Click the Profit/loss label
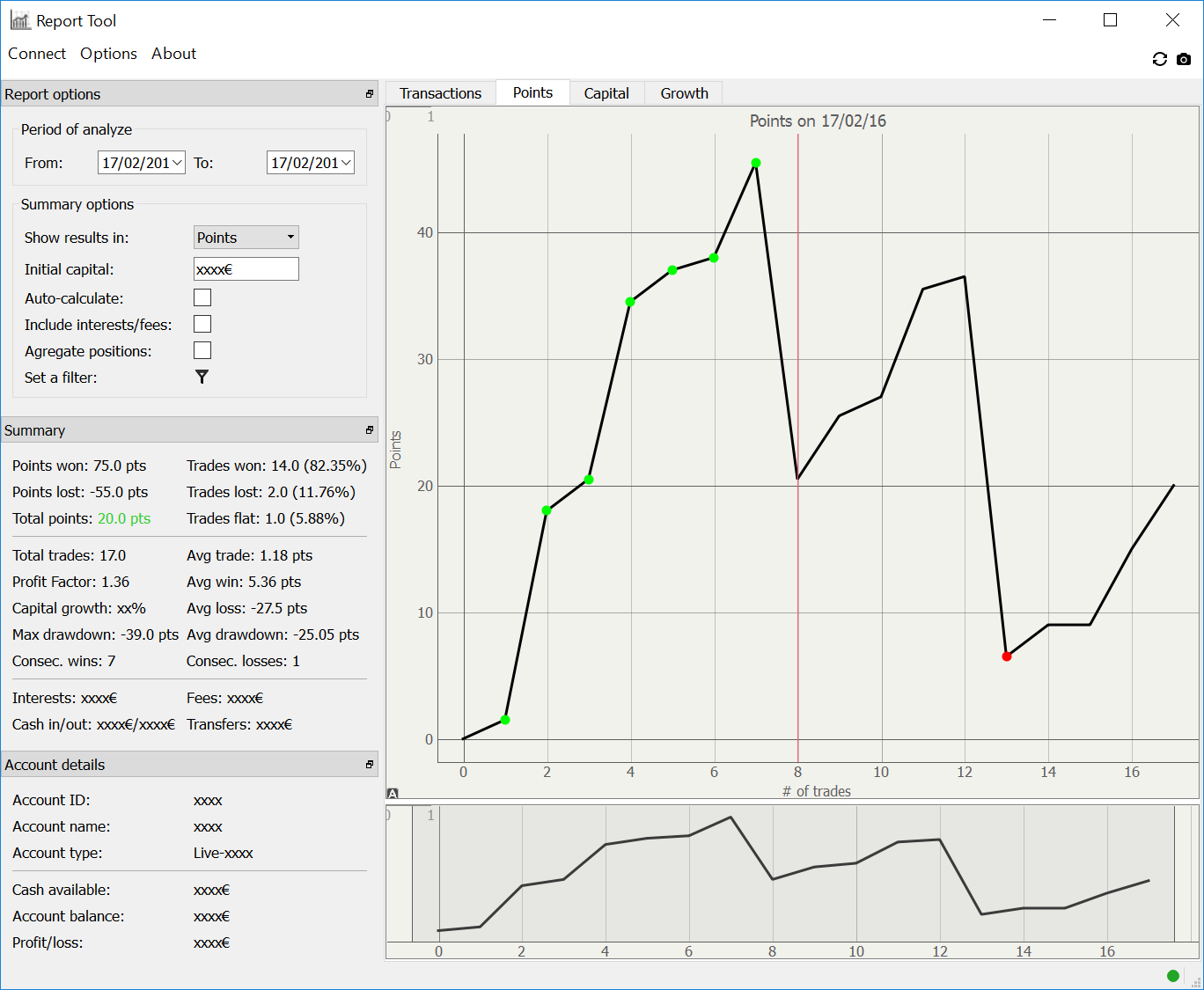1204x990 pixels. click(x=48, y=942)
